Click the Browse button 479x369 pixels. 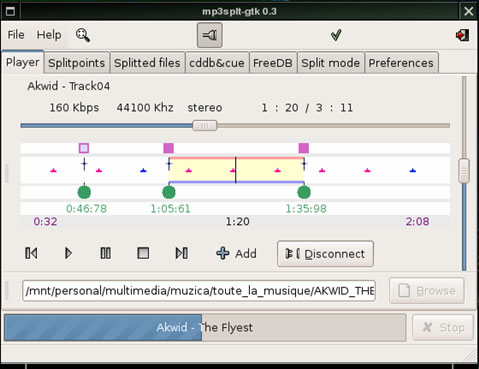click(427, 291)
